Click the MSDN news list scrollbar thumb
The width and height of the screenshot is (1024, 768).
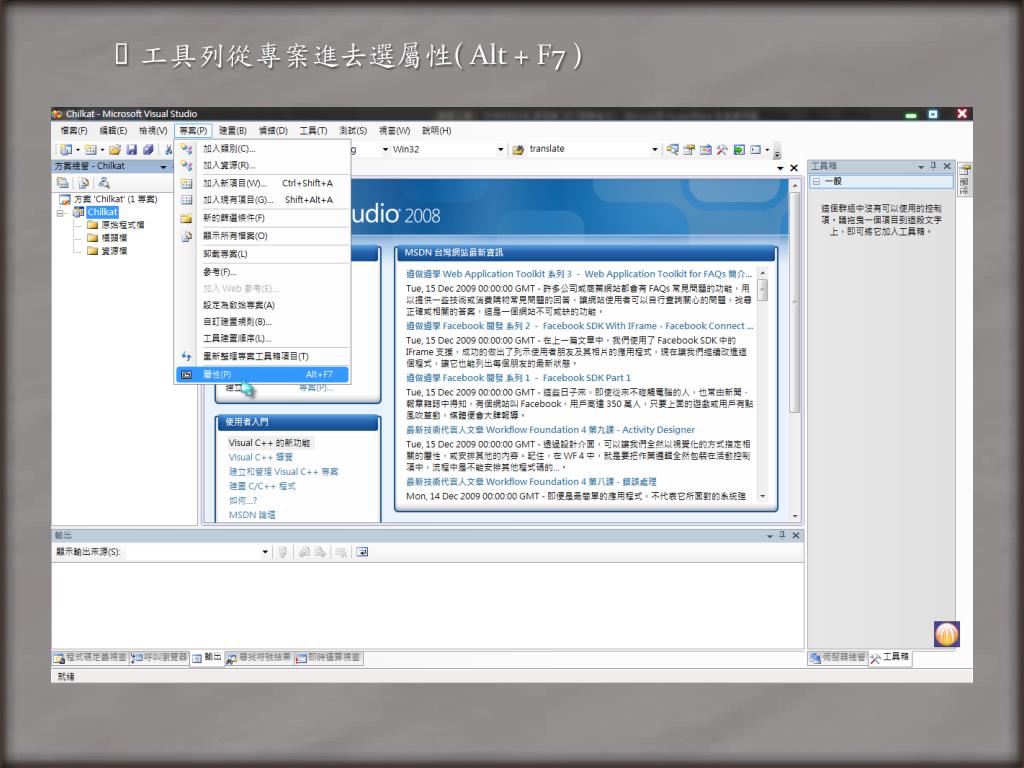click(x=763, y=289)
